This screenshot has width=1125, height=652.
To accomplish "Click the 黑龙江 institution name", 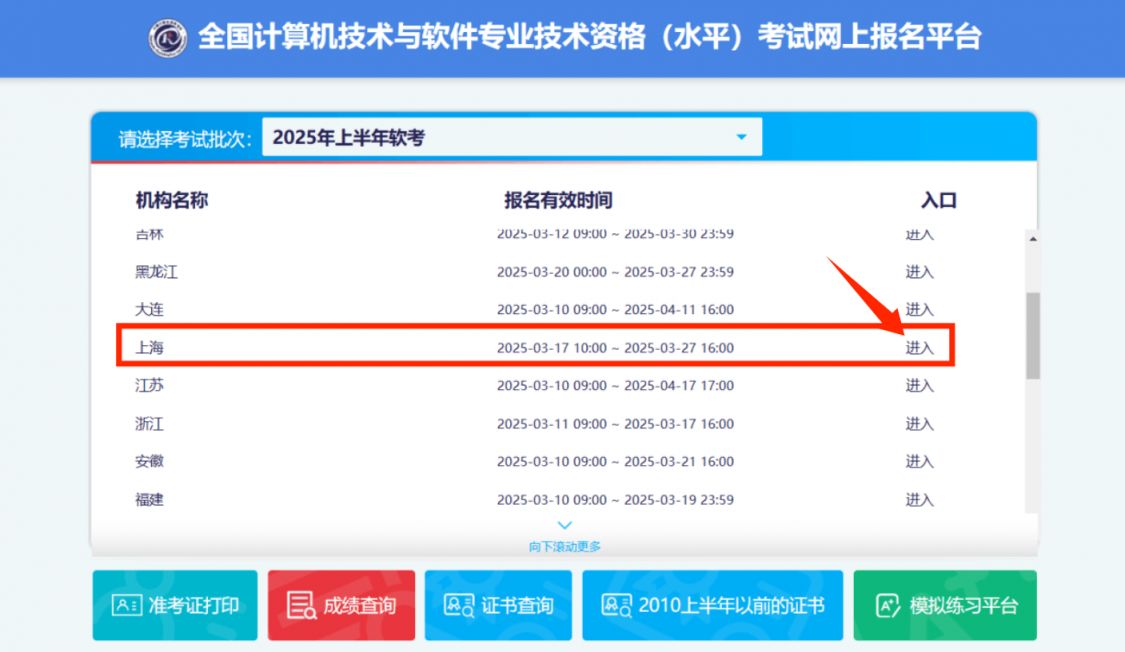I will coord(156,272).
